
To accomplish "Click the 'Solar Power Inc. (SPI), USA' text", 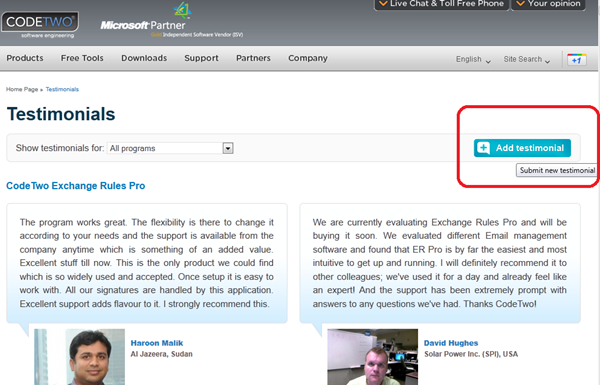I will coord(471,354).
